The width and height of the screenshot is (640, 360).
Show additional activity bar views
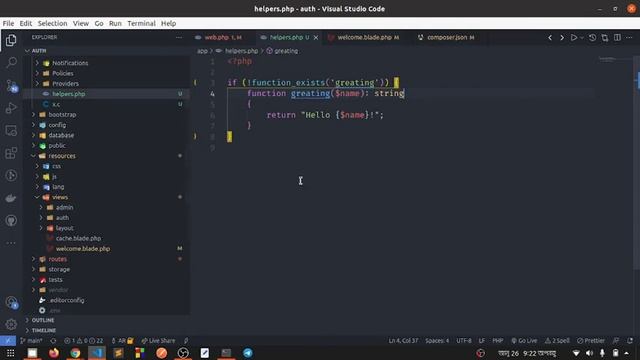click(11, 243)
